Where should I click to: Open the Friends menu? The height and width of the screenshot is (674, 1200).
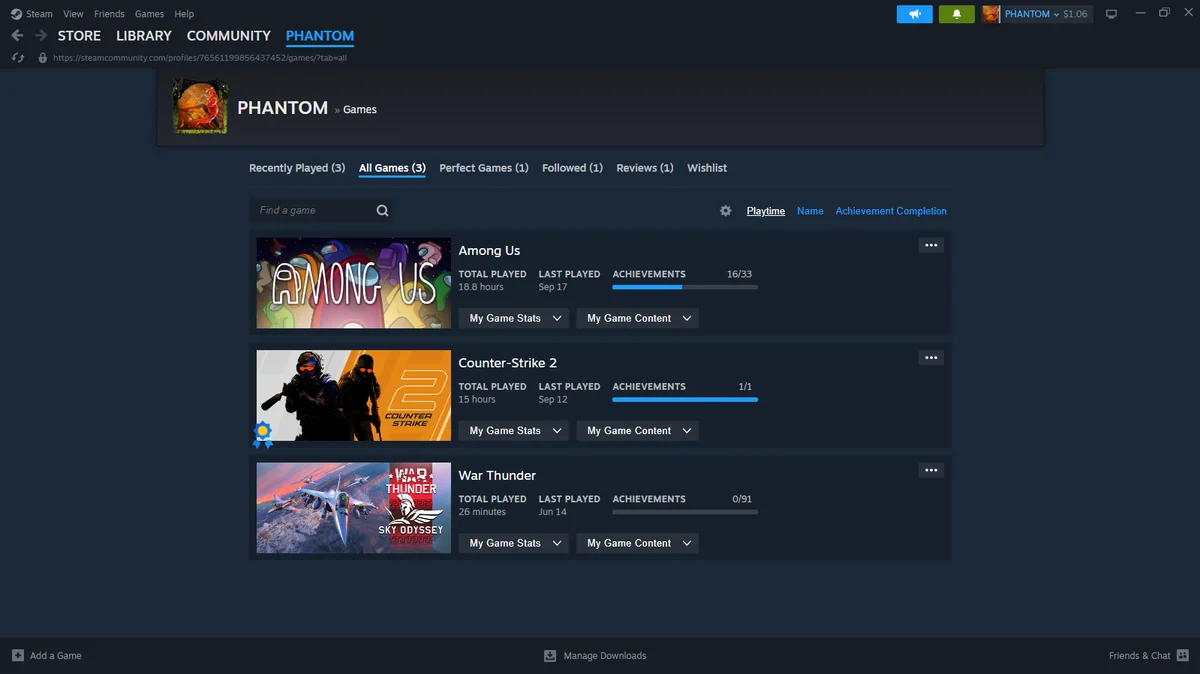point(109,14)
